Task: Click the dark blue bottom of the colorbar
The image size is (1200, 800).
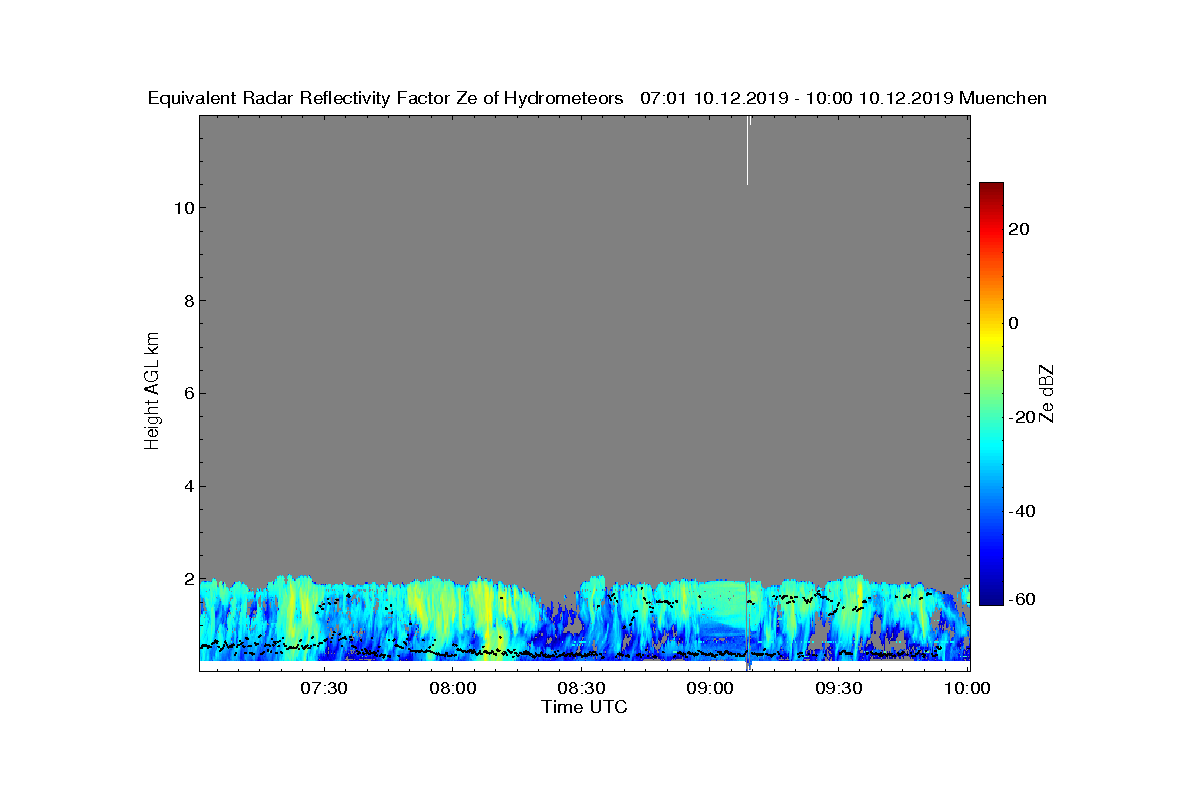Action: (991, 597)
